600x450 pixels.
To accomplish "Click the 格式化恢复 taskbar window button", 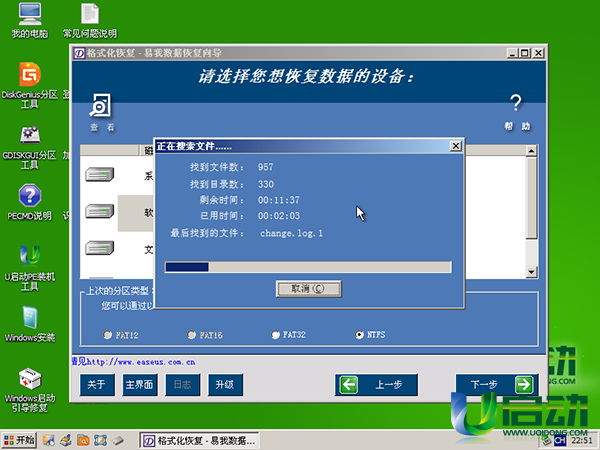I will pyautogui.click(x=199, y=441).
